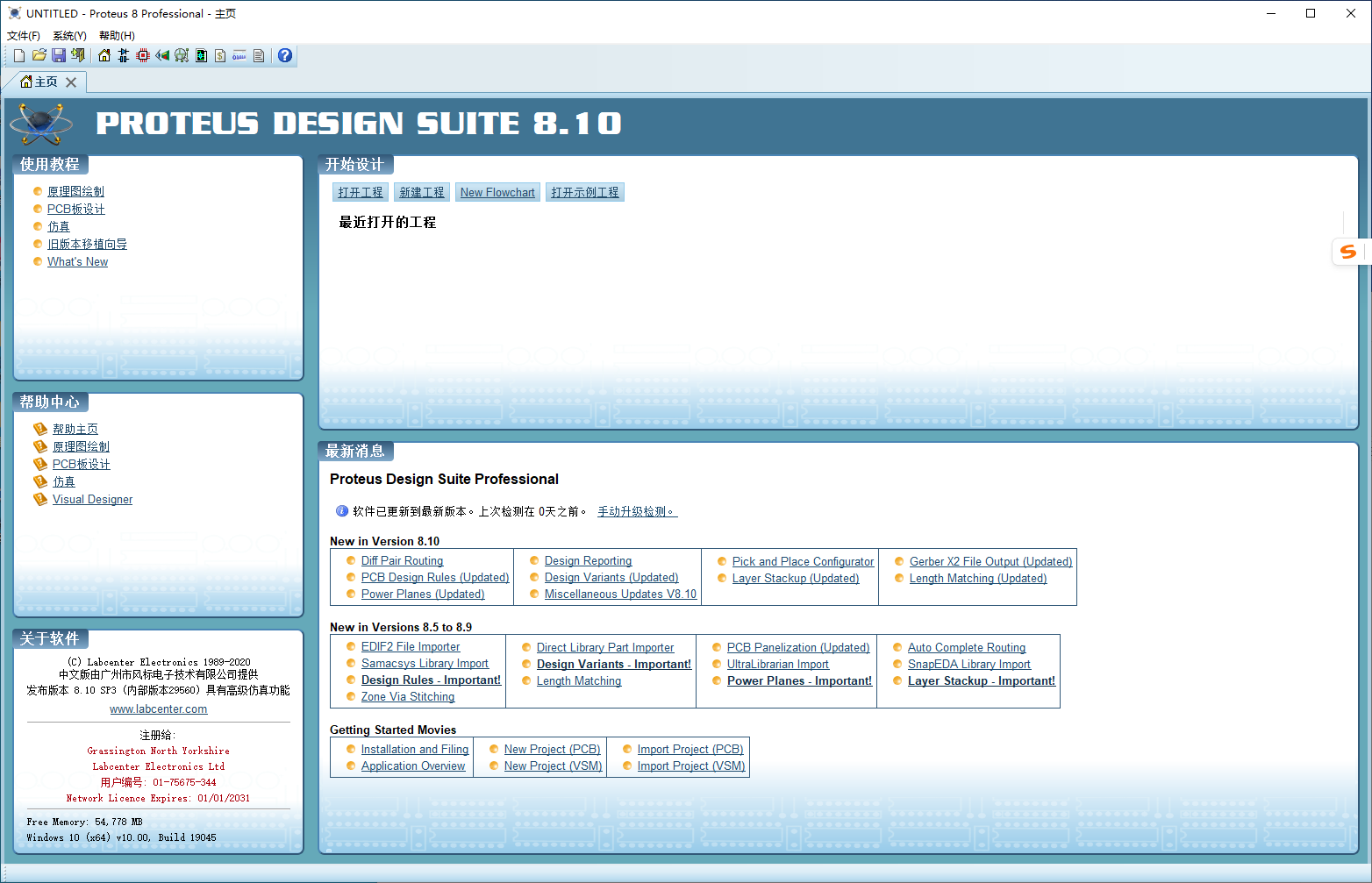Open Length Matching (Updated) link
Image resolution: width=1372 pixels, height=883 pixels.
978,578
